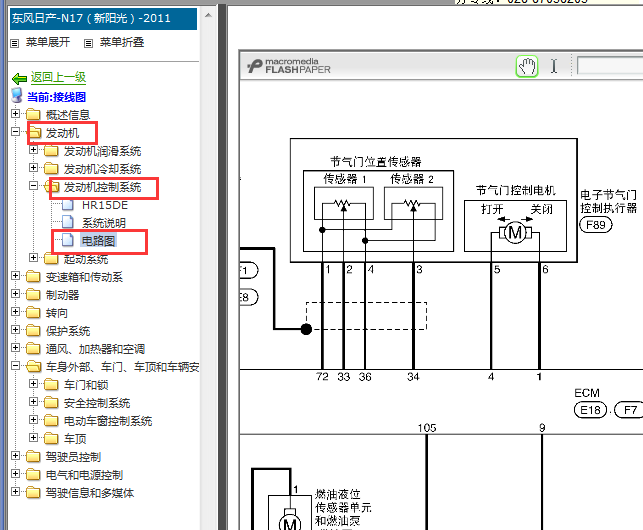Click document icon of 电路图

[x=68, y=240]
